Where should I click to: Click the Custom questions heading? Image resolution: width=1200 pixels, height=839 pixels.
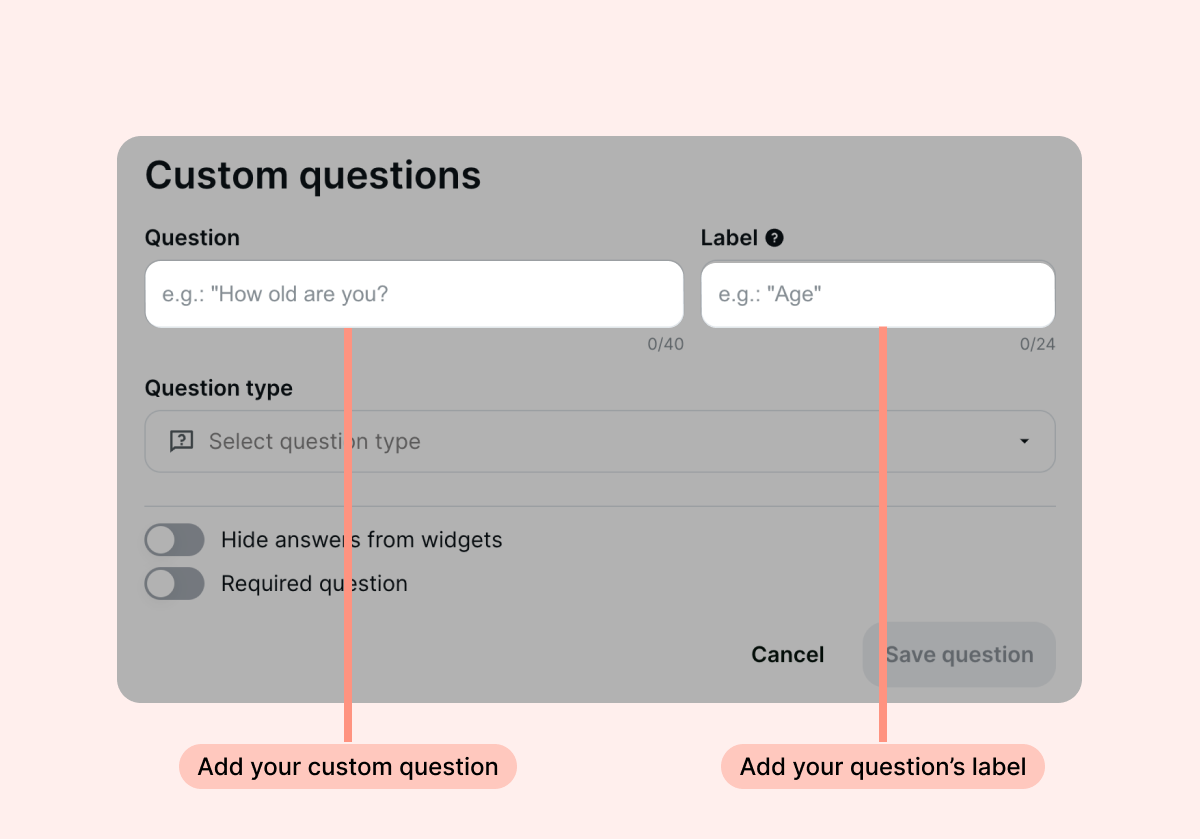tap(313, 175)
